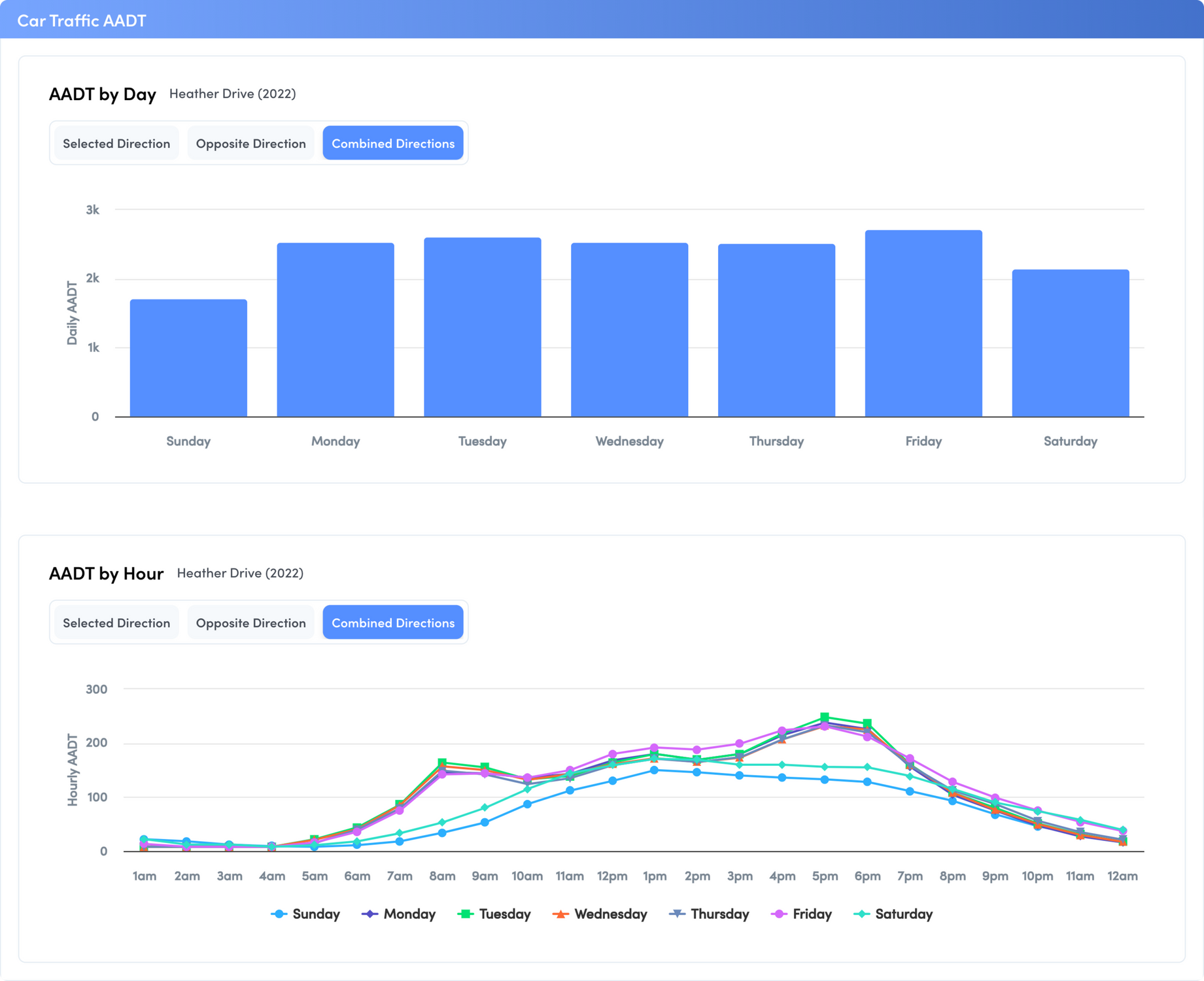Choose Combined Directions for AADT by Day
This screenshot has height=981, width=1204.
click(x=393, y=143)
